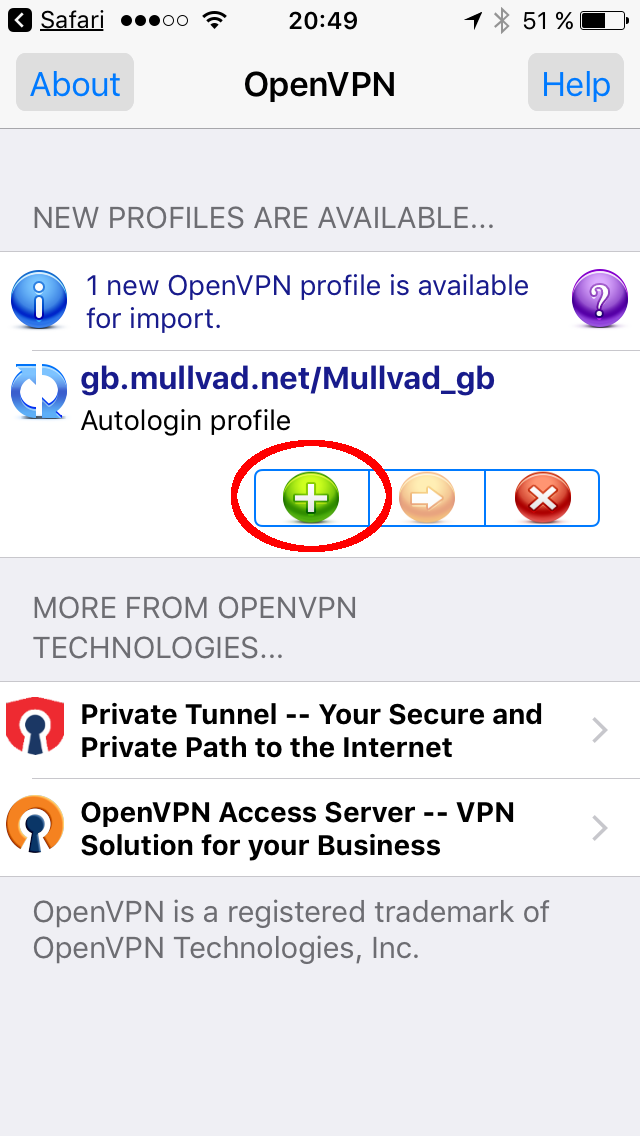Viewport: 640px width, 1136px height.
Task: Tap the orange arrow forward icon
Action: pos(427,498)
